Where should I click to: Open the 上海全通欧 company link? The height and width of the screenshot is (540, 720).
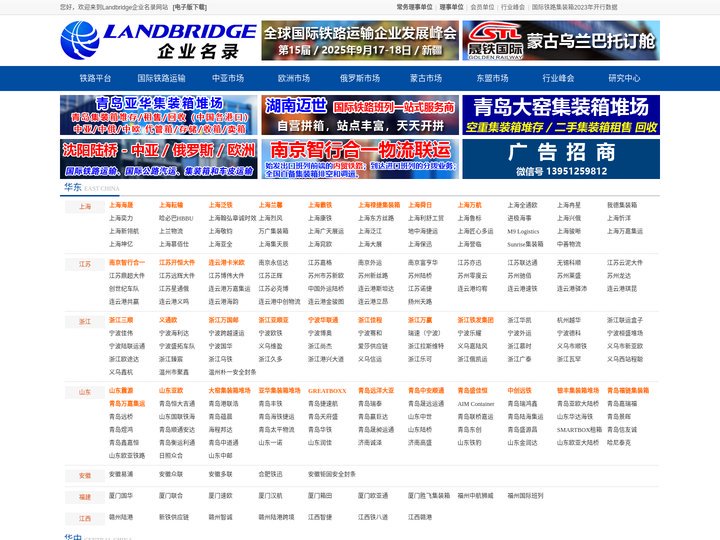[x=522, y=205]
